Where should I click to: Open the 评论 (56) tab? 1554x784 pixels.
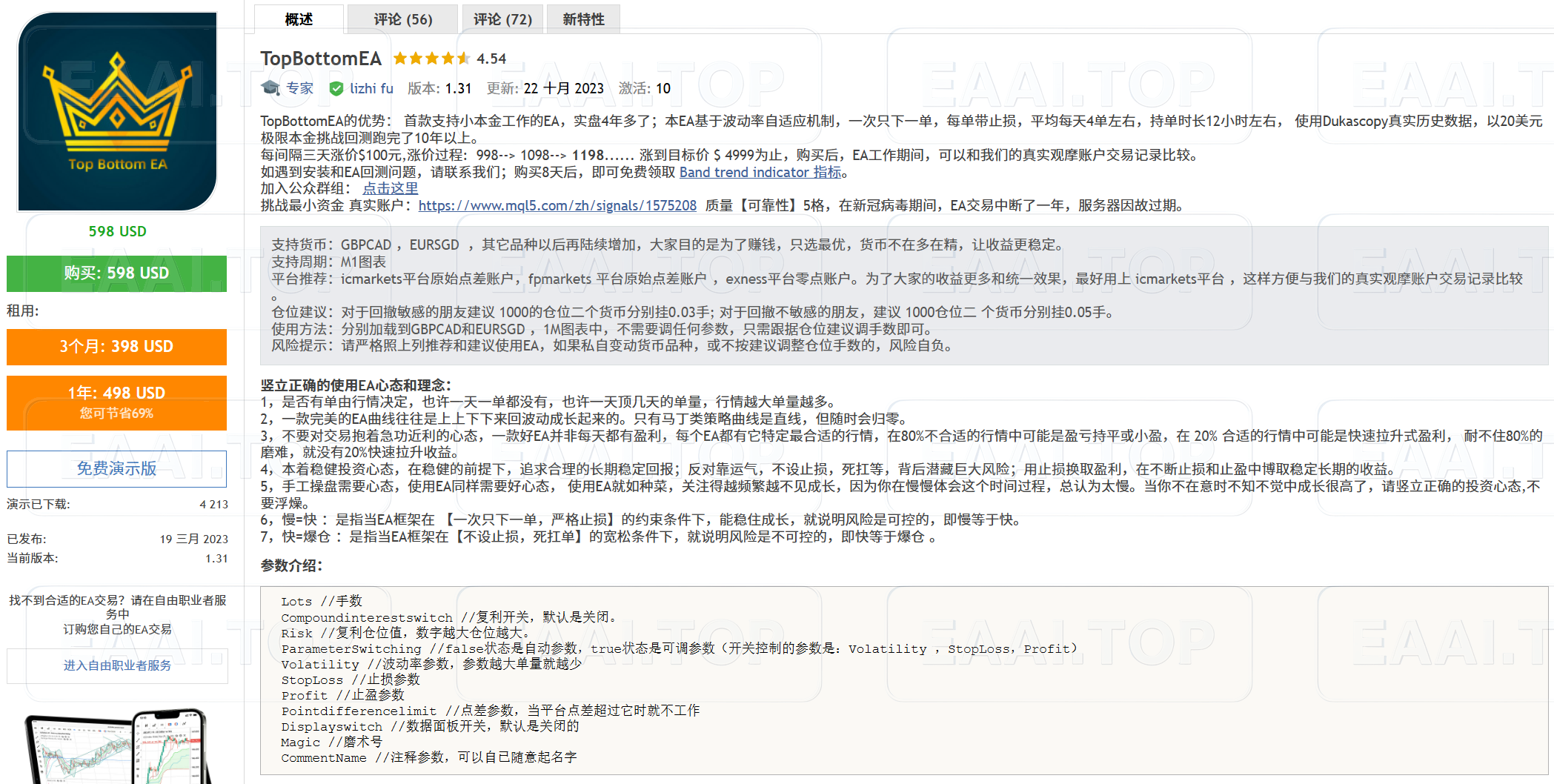pyautogui.click(x=402, y=19)
